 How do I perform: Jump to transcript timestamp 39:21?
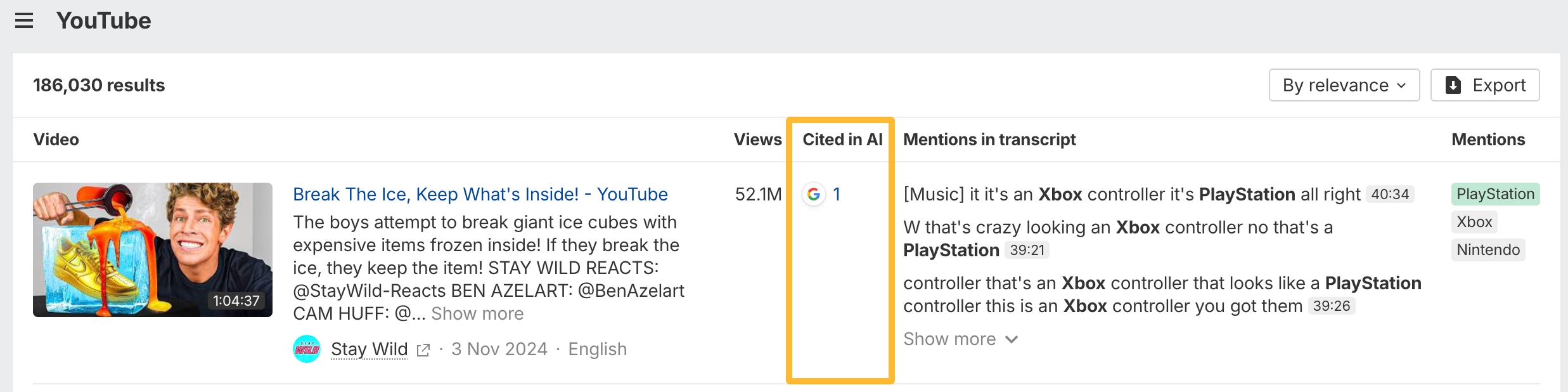tap(1027, 250)
